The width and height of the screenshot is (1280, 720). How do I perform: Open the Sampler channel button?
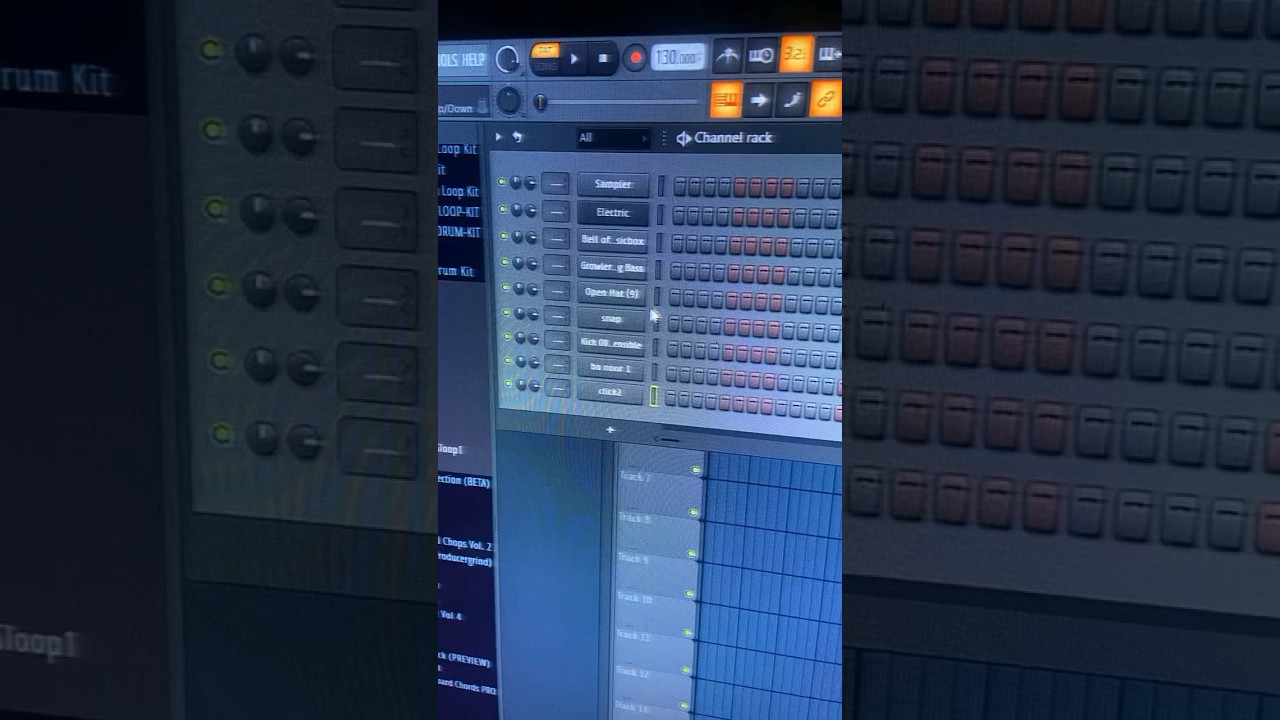coord(613,184)
